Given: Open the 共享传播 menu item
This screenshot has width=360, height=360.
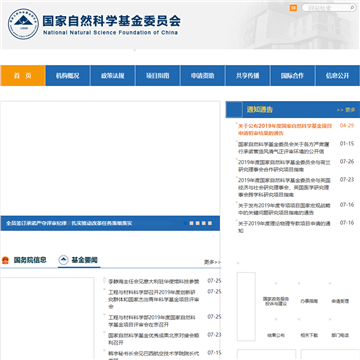Looking at the screenshot, I should point(248,76).
